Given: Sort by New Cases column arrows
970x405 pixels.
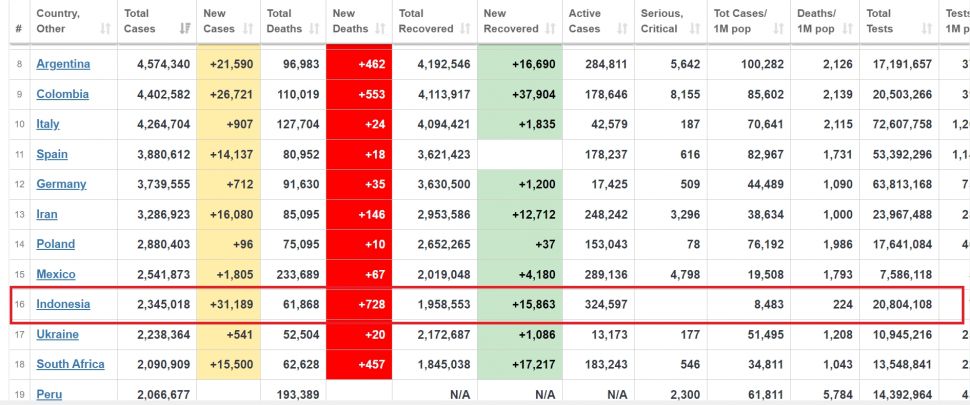Looking at the screenshot, I should tap(249, 28).
